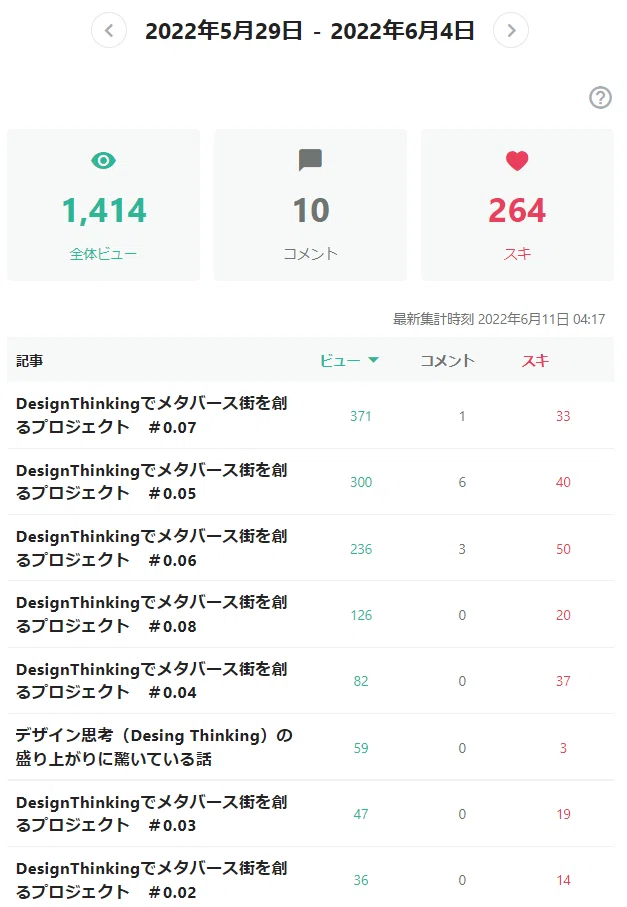Open article DesignThinking project #0.07

pyautogui.click(x=152, y=415)
